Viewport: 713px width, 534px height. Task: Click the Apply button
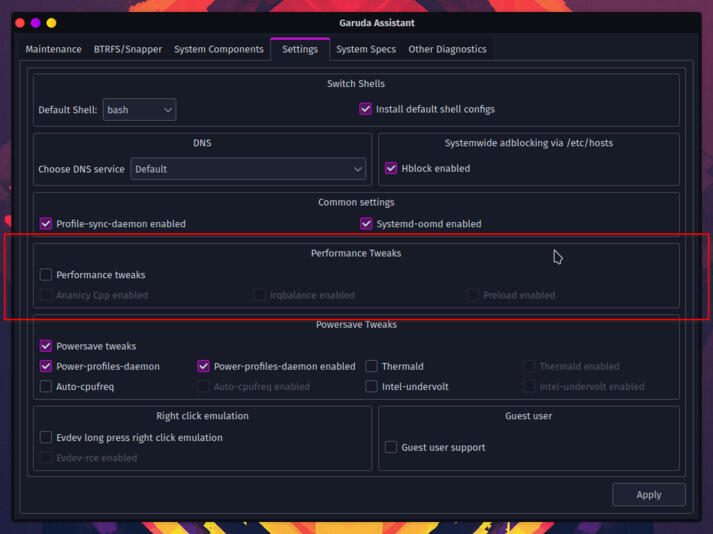649,494
